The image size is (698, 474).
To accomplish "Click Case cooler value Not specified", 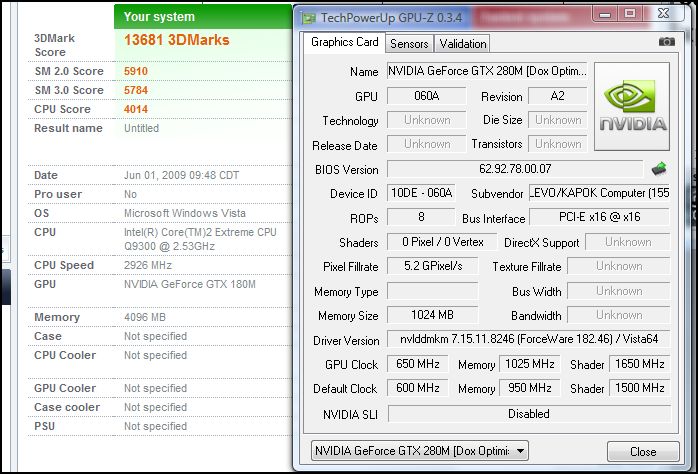I will click(155, 408).
